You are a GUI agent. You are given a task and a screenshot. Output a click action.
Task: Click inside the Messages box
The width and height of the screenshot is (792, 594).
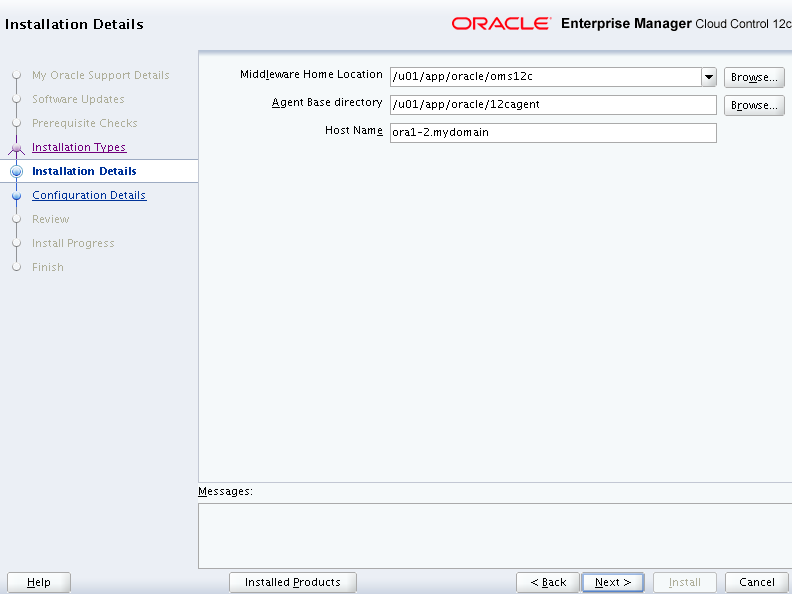pyautogui.click(x=494, y=535)
